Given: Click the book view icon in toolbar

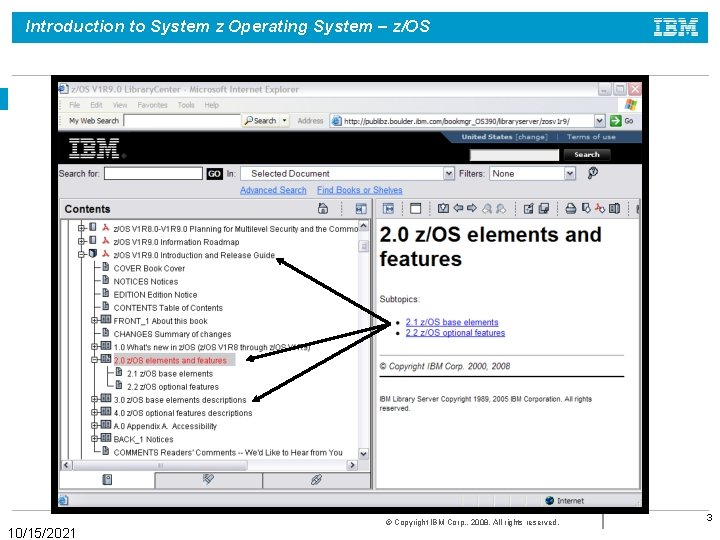Looking at the screenshot, I should coord(614,209).
